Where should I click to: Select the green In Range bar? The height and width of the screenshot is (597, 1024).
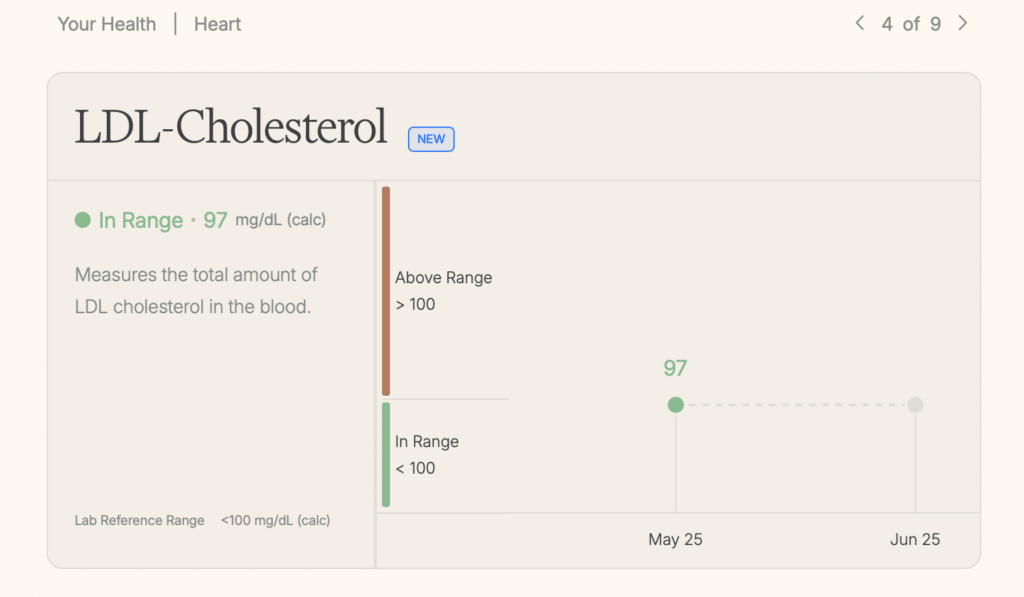[x=386, y=455]
